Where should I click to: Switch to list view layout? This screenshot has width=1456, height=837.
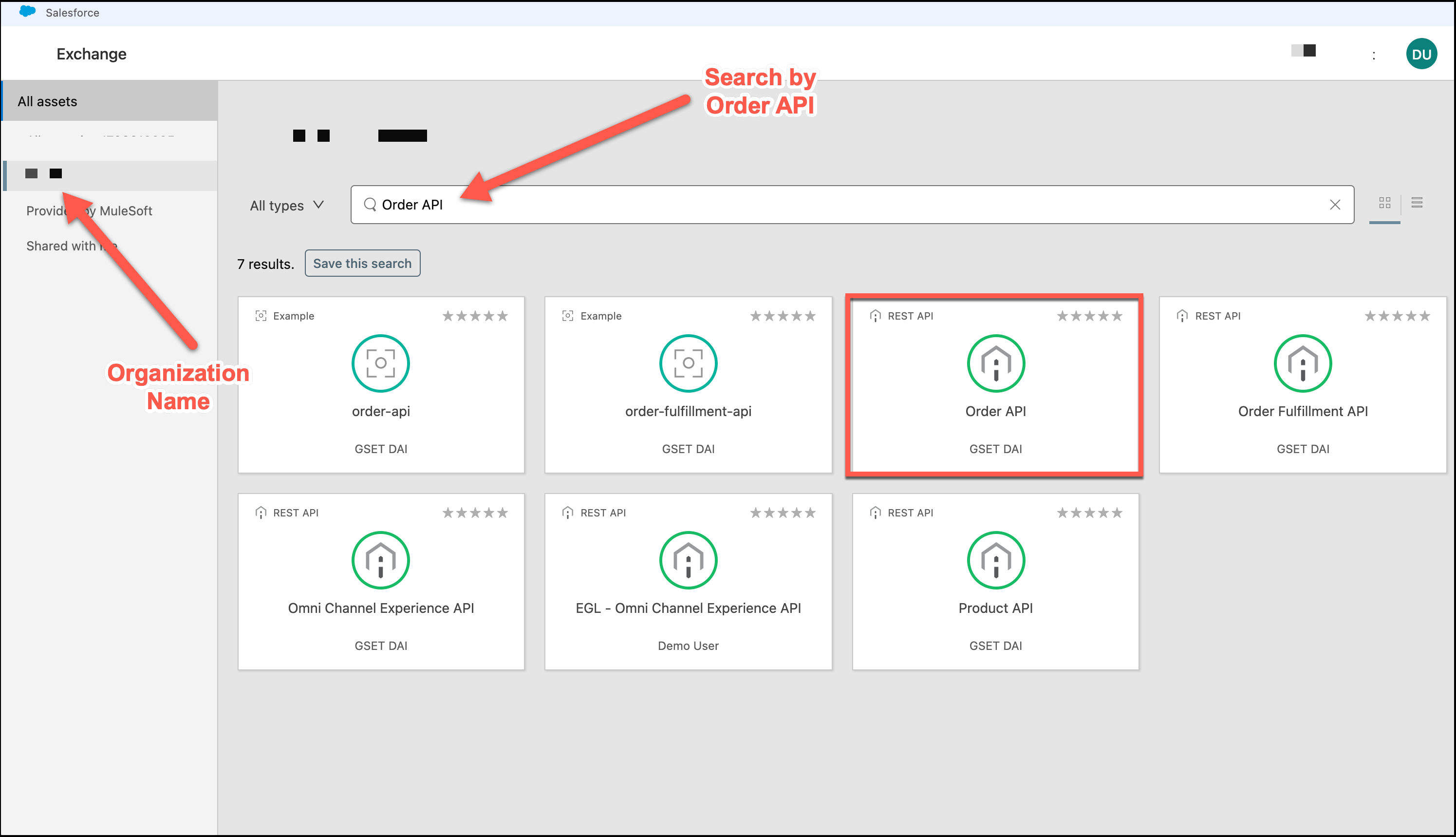(1417, 202)
